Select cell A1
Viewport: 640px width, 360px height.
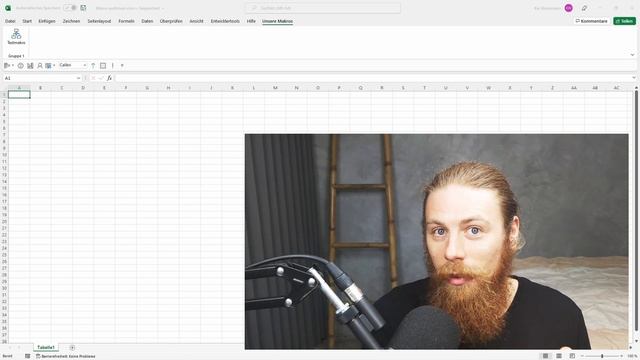pos(19,94)
